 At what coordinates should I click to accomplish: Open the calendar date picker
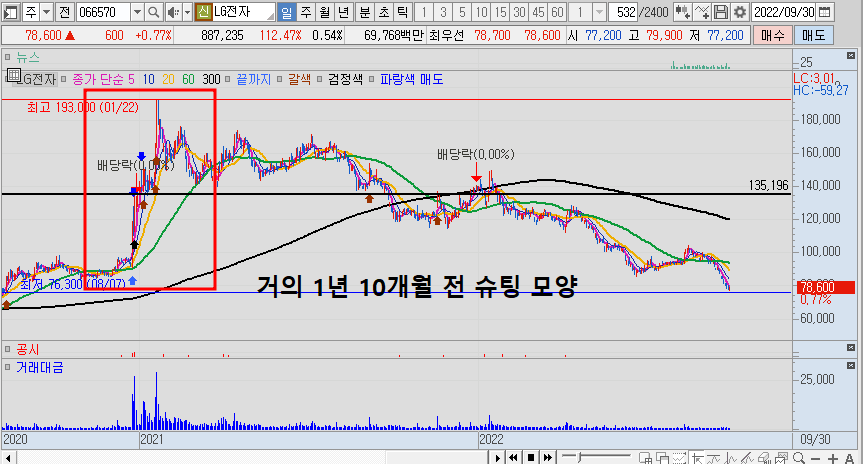pos(824,12)
